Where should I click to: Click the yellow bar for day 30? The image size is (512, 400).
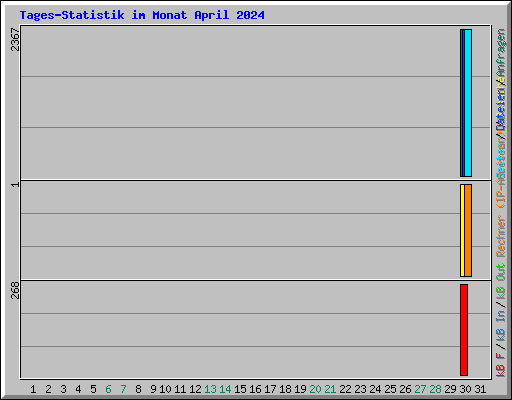462,230
